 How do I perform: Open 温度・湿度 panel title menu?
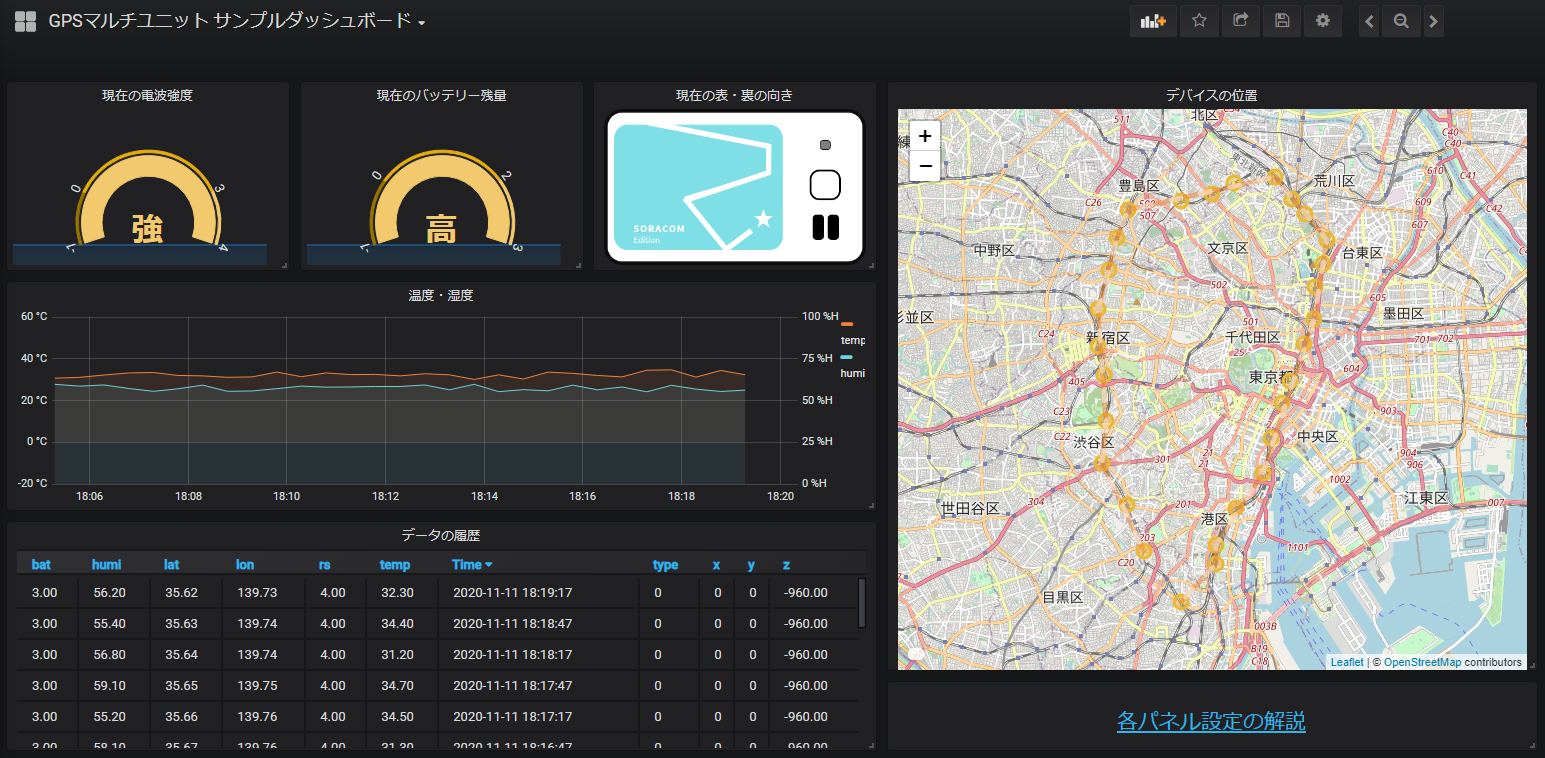point(441,295)
